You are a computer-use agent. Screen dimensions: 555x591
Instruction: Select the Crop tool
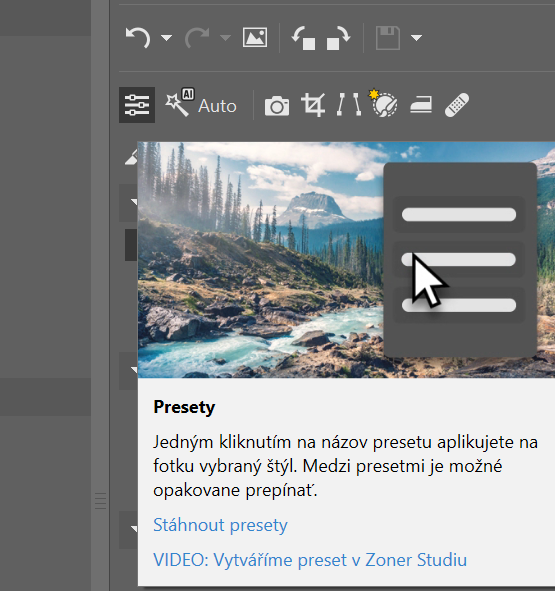(x=313, y=105)
